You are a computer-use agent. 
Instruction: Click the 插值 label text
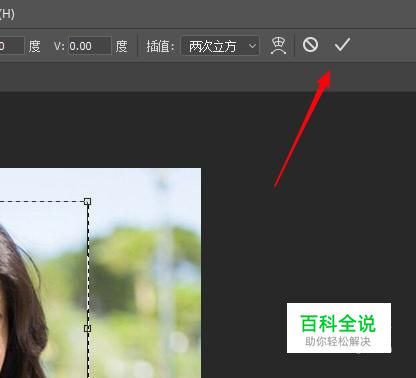tap(160, 46)
